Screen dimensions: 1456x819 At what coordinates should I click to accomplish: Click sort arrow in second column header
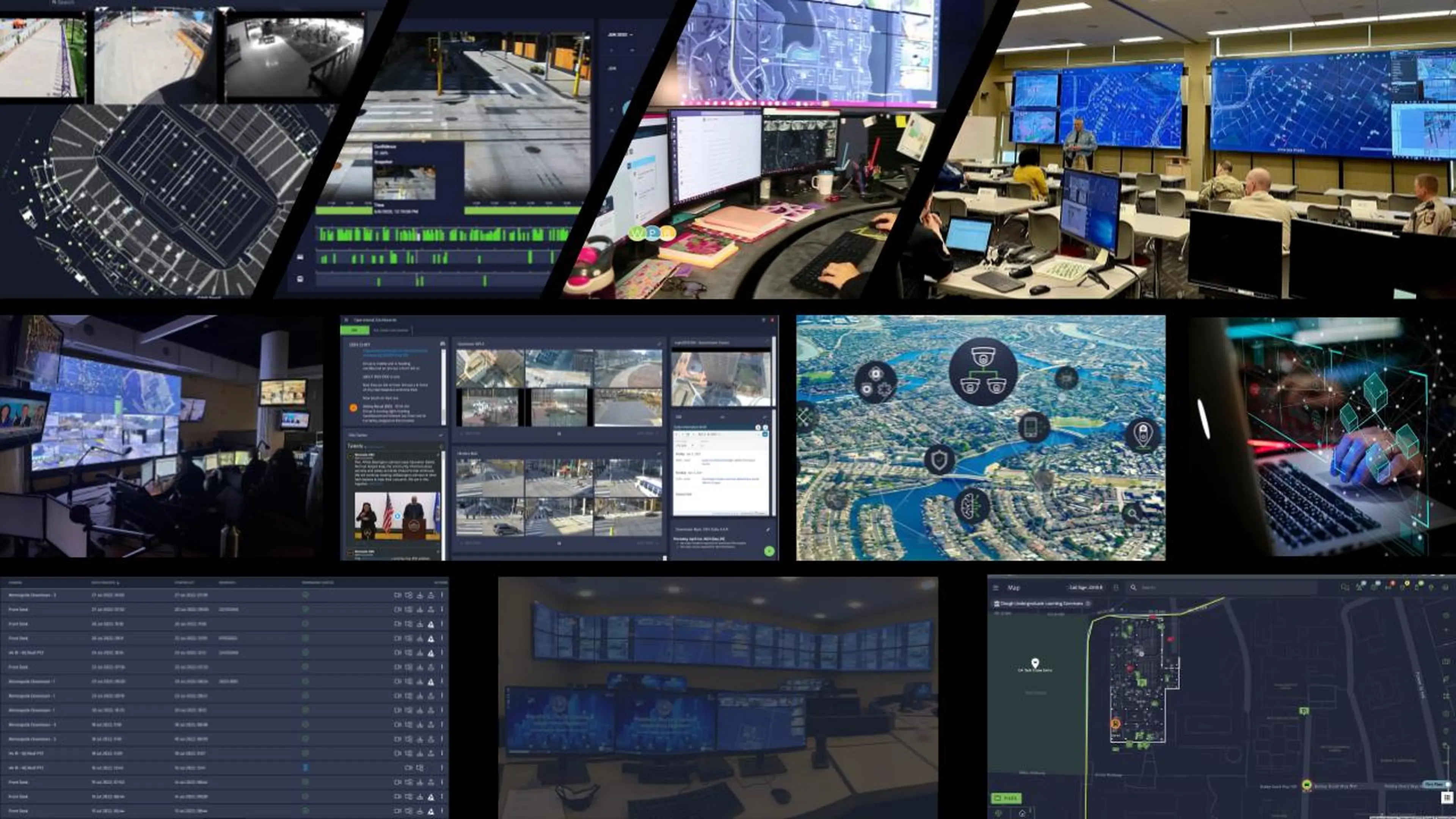click(x=118, y=583)
